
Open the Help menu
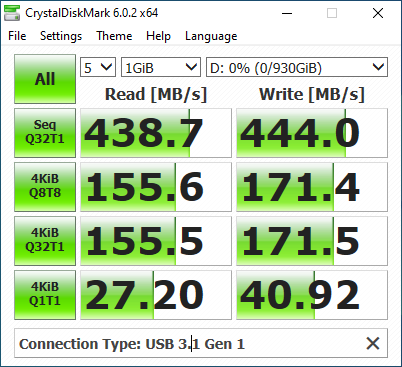coord(158,36)
